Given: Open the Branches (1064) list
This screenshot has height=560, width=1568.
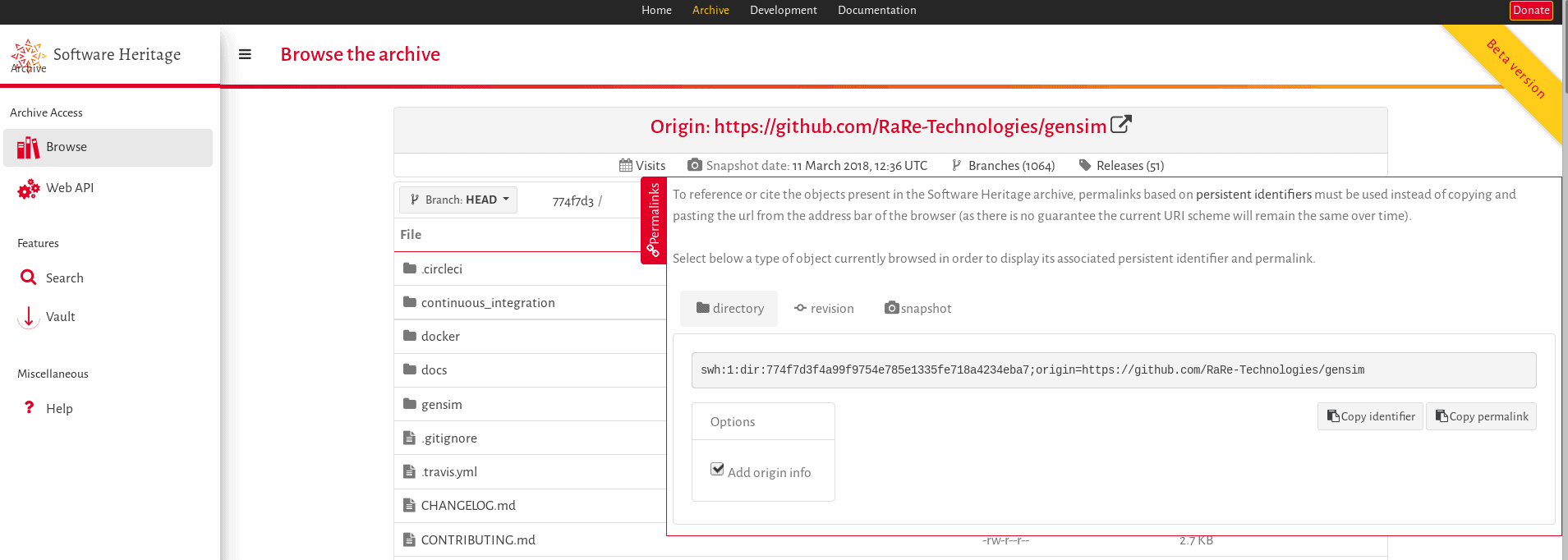Looking at the screenshot, I should point(1003,166).
